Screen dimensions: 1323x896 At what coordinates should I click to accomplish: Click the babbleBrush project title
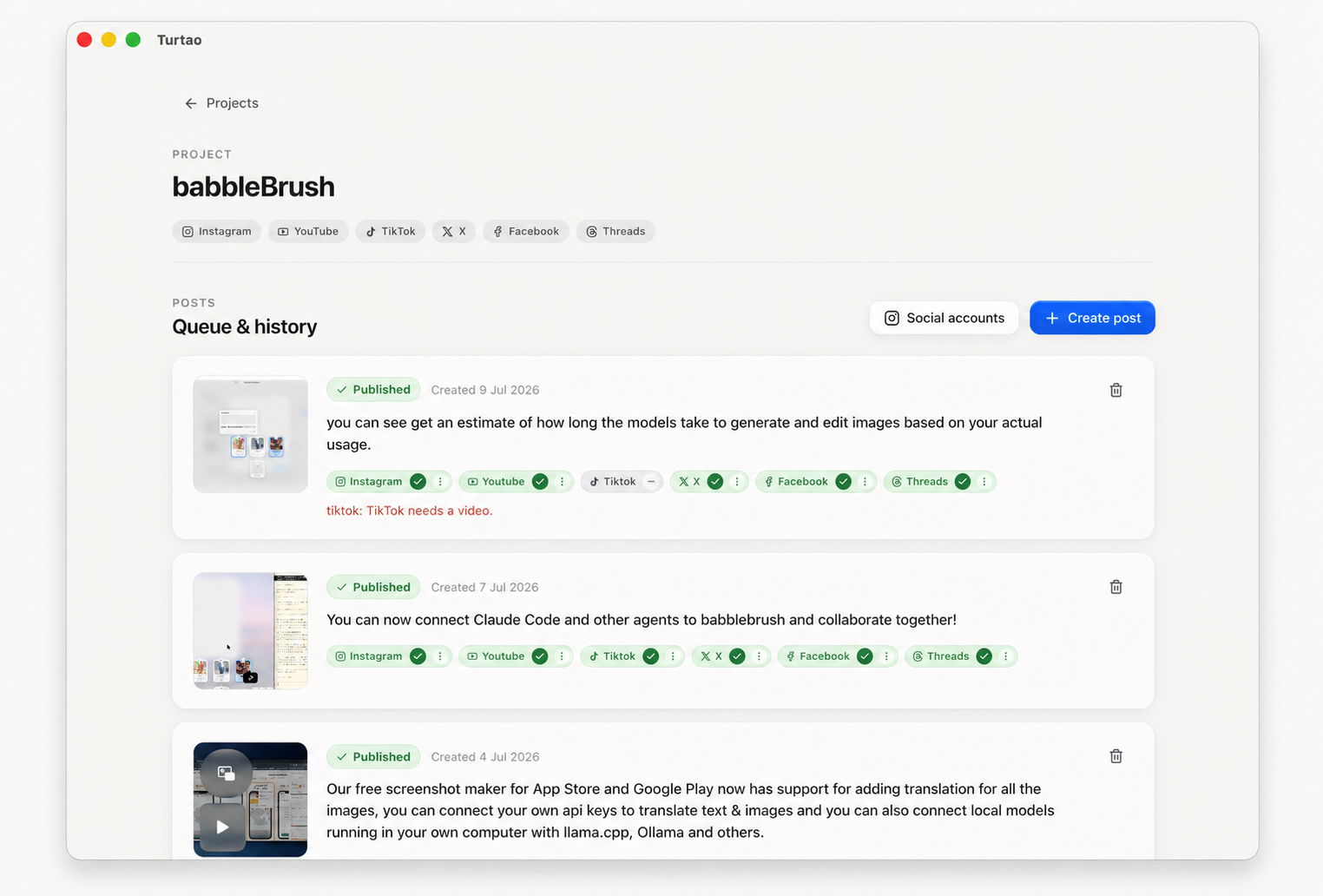253,187
